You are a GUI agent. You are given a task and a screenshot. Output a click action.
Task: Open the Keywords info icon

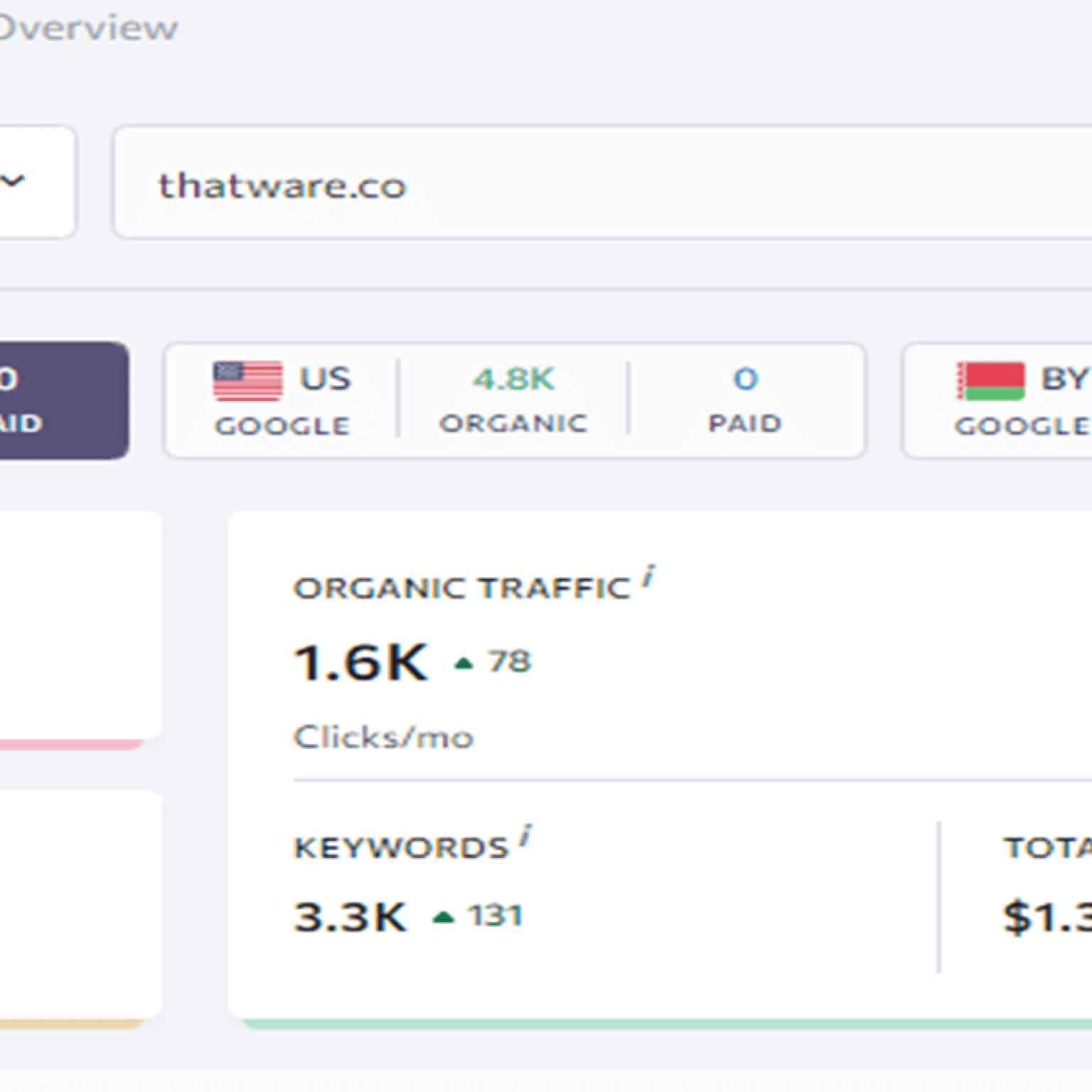tap(525, 835)
